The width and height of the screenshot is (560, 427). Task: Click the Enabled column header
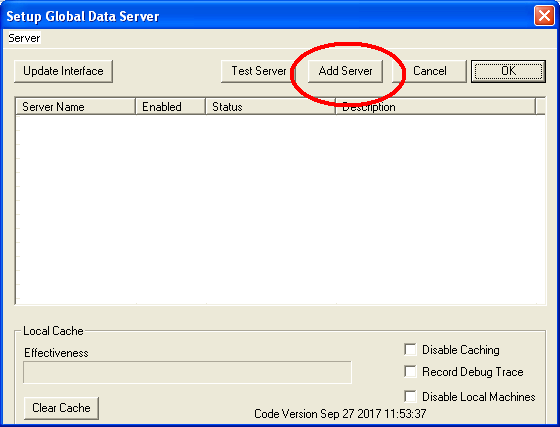(171, 107)
